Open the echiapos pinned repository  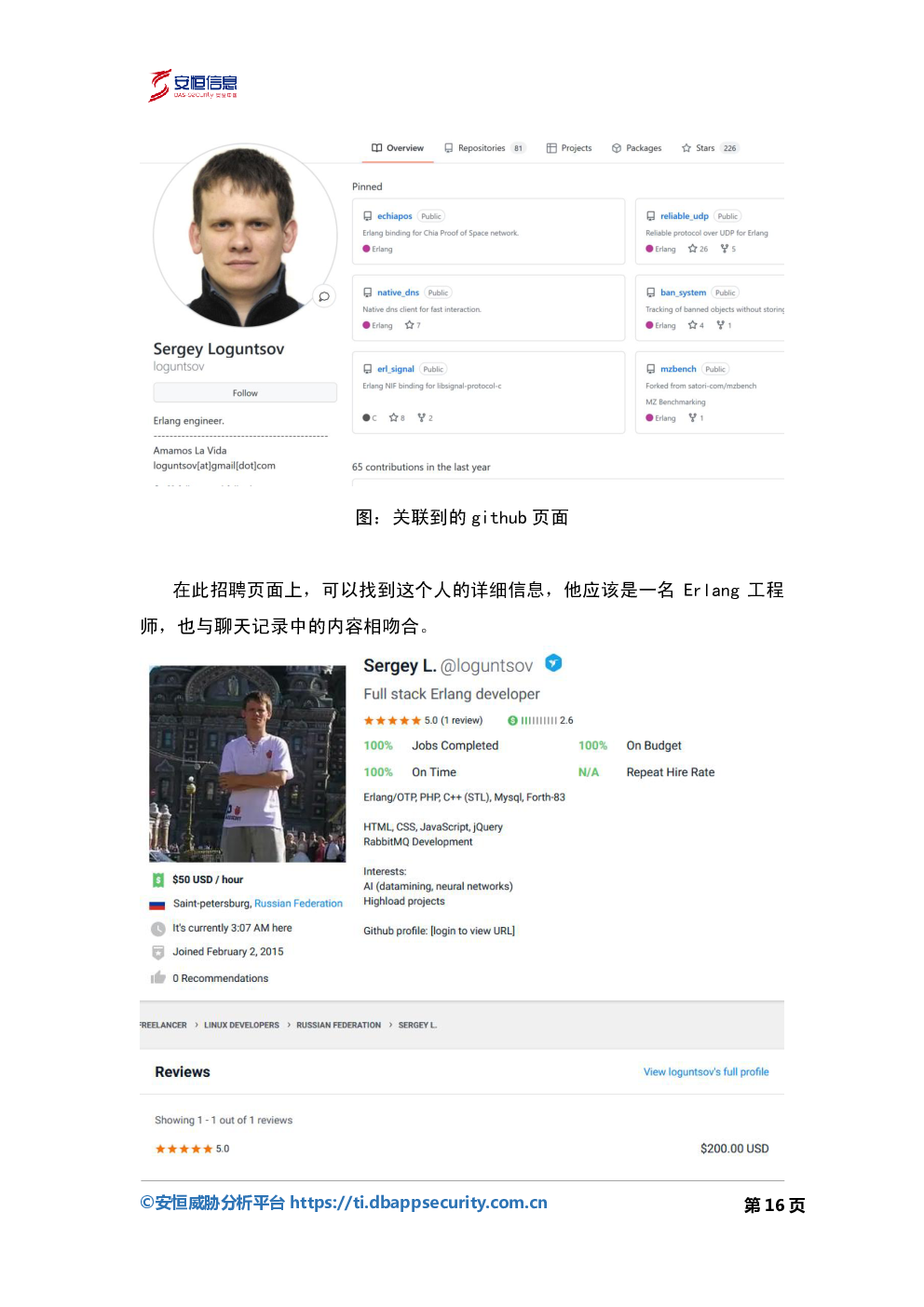(x=394, y=216)
